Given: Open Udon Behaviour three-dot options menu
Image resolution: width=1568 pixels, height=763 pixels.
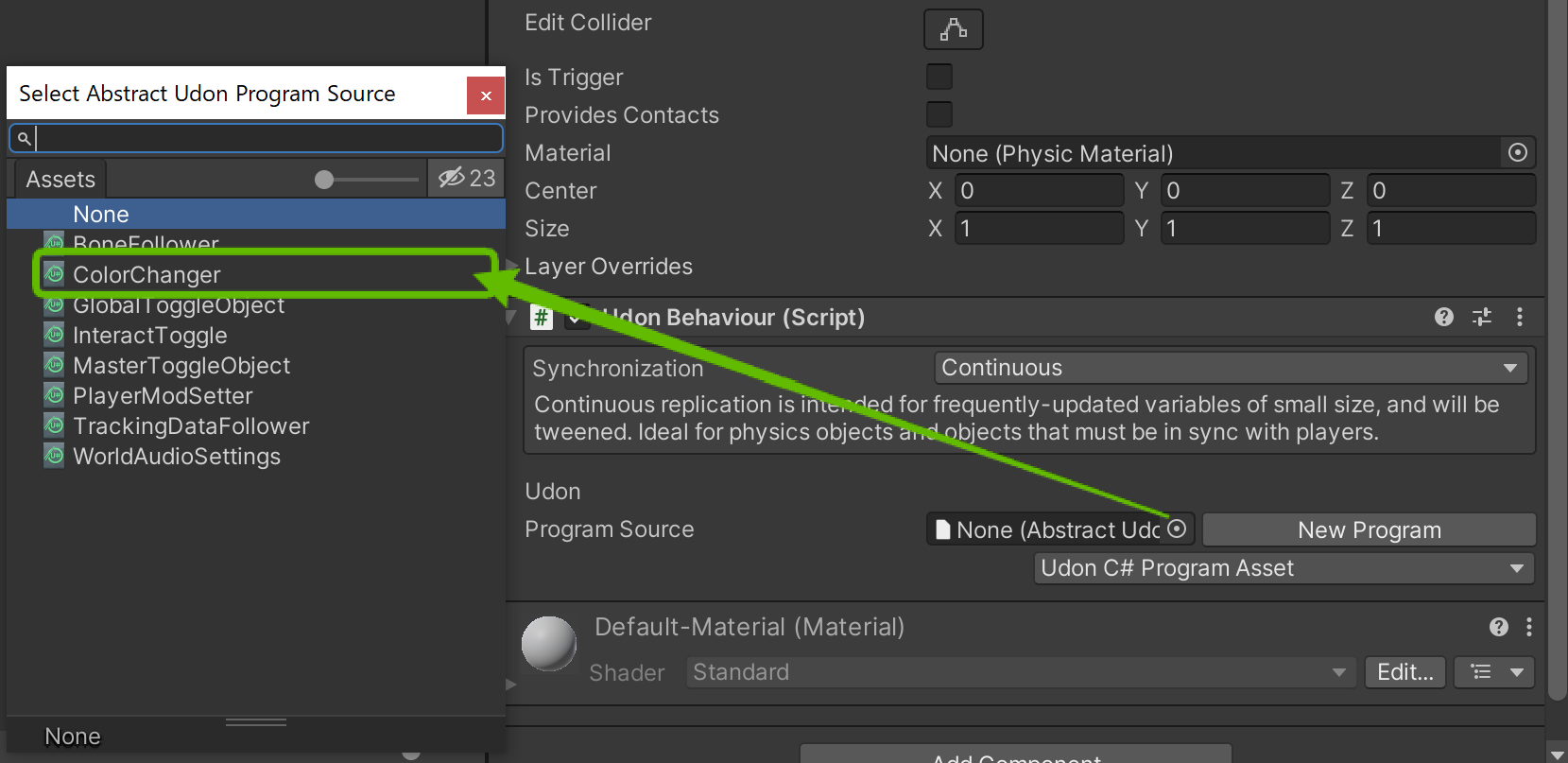Looking at the screenshot, I should pos(1519,317).
